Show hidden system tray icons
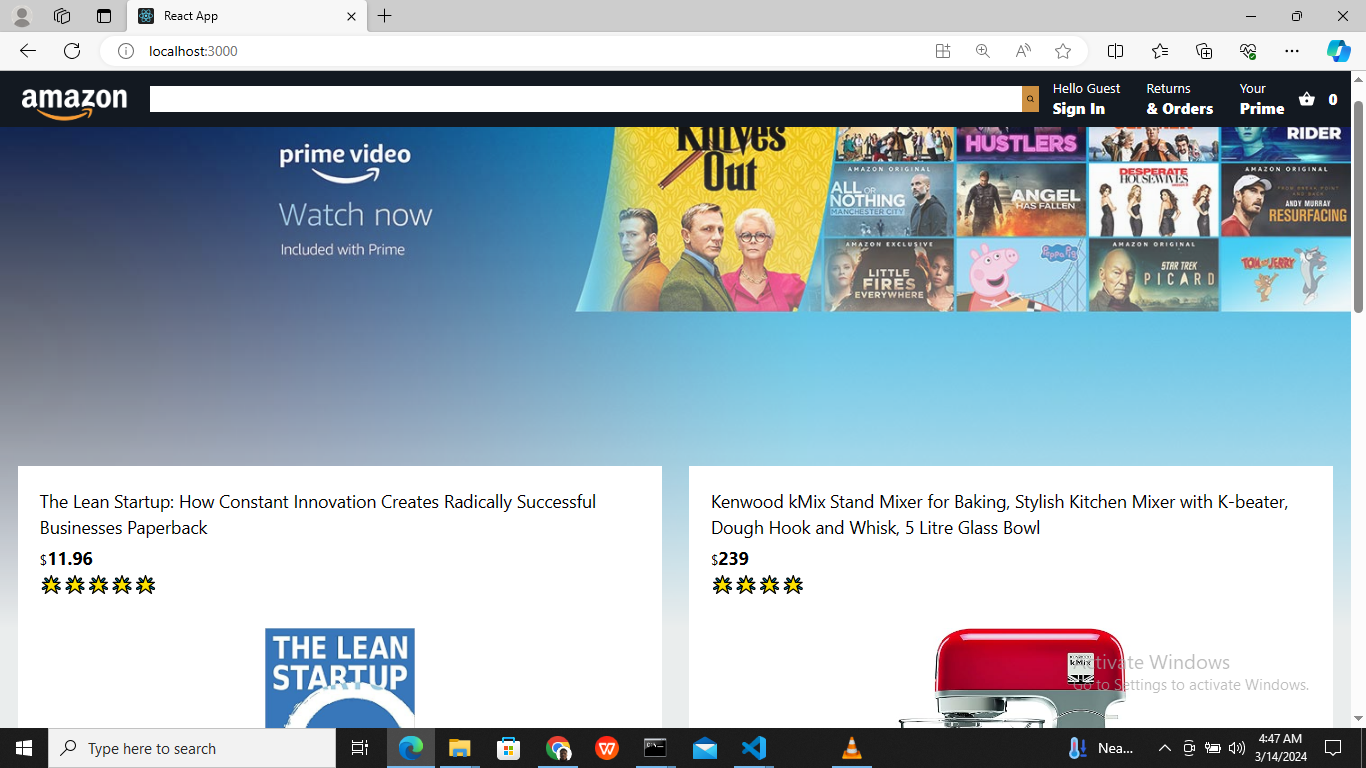 tap(1164, 748)
